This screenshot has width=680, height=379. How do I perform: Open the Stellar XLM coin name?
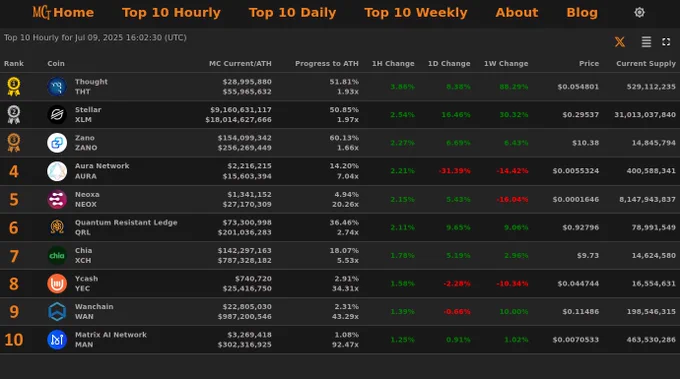88,114
